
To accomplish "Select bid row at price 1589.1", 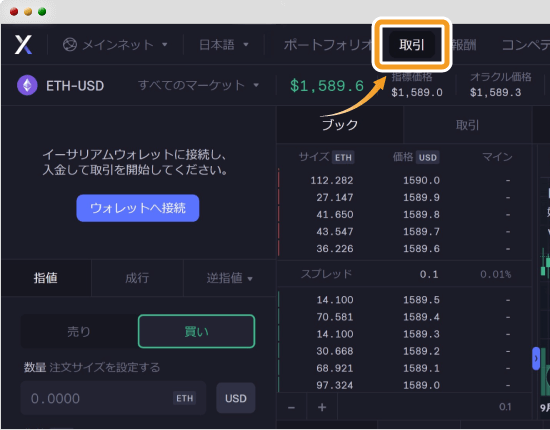I will tap(405, 368).
